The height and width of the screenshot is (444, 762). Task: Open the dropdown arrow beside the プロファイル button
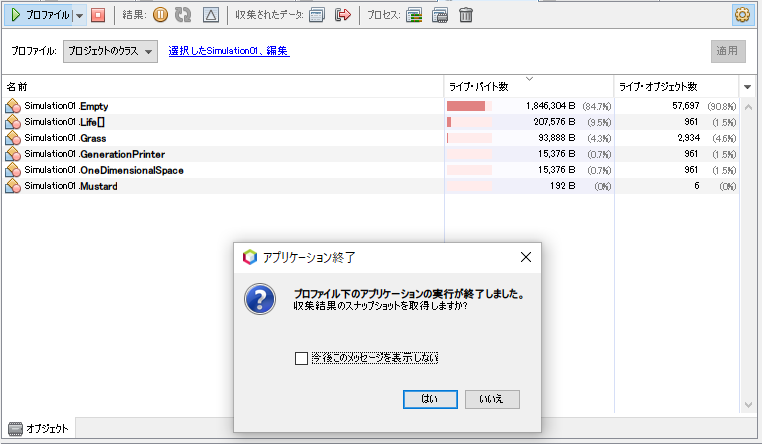click(80, 16)
